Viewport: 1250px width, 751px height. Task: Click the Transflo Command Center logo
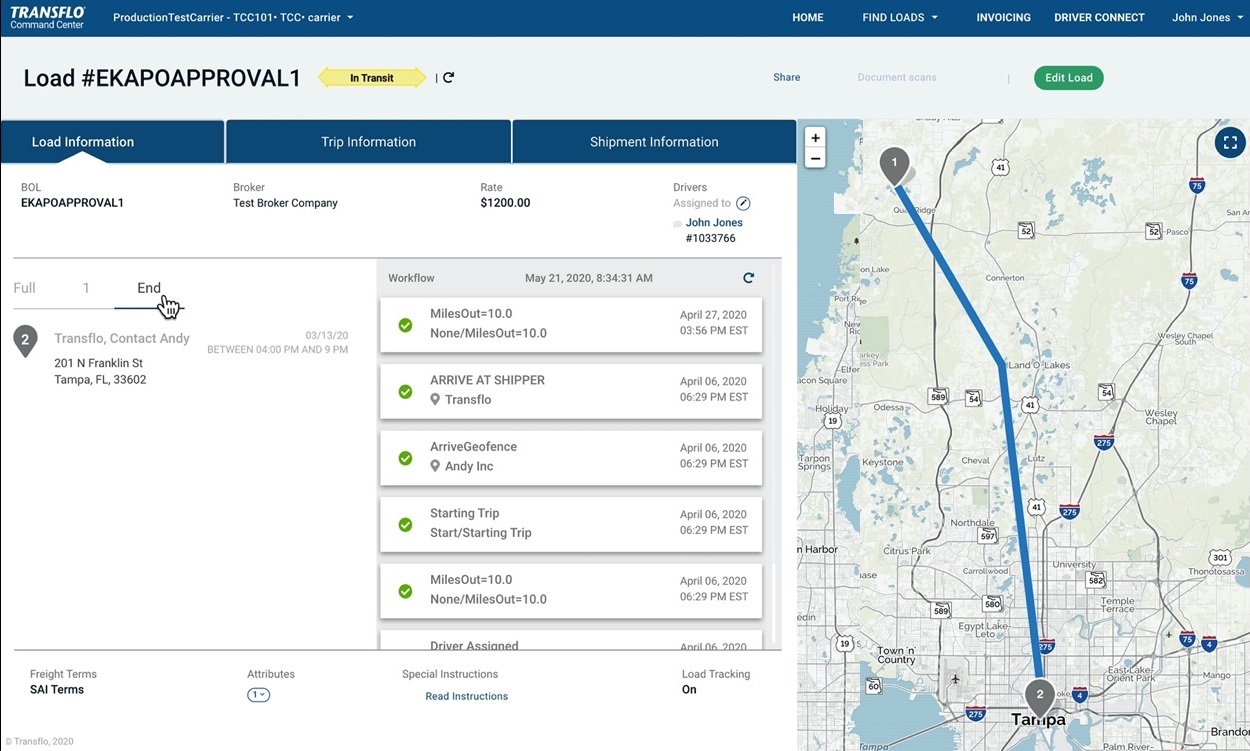pos(48,17)
